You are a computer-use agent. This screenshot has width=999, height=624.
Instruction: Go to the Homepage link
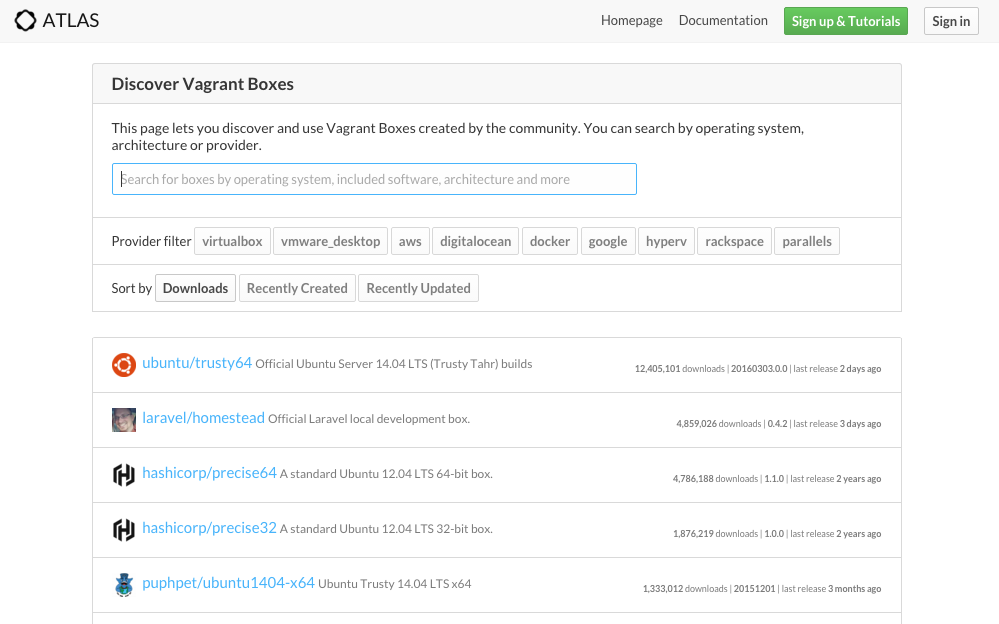(631, 20)
